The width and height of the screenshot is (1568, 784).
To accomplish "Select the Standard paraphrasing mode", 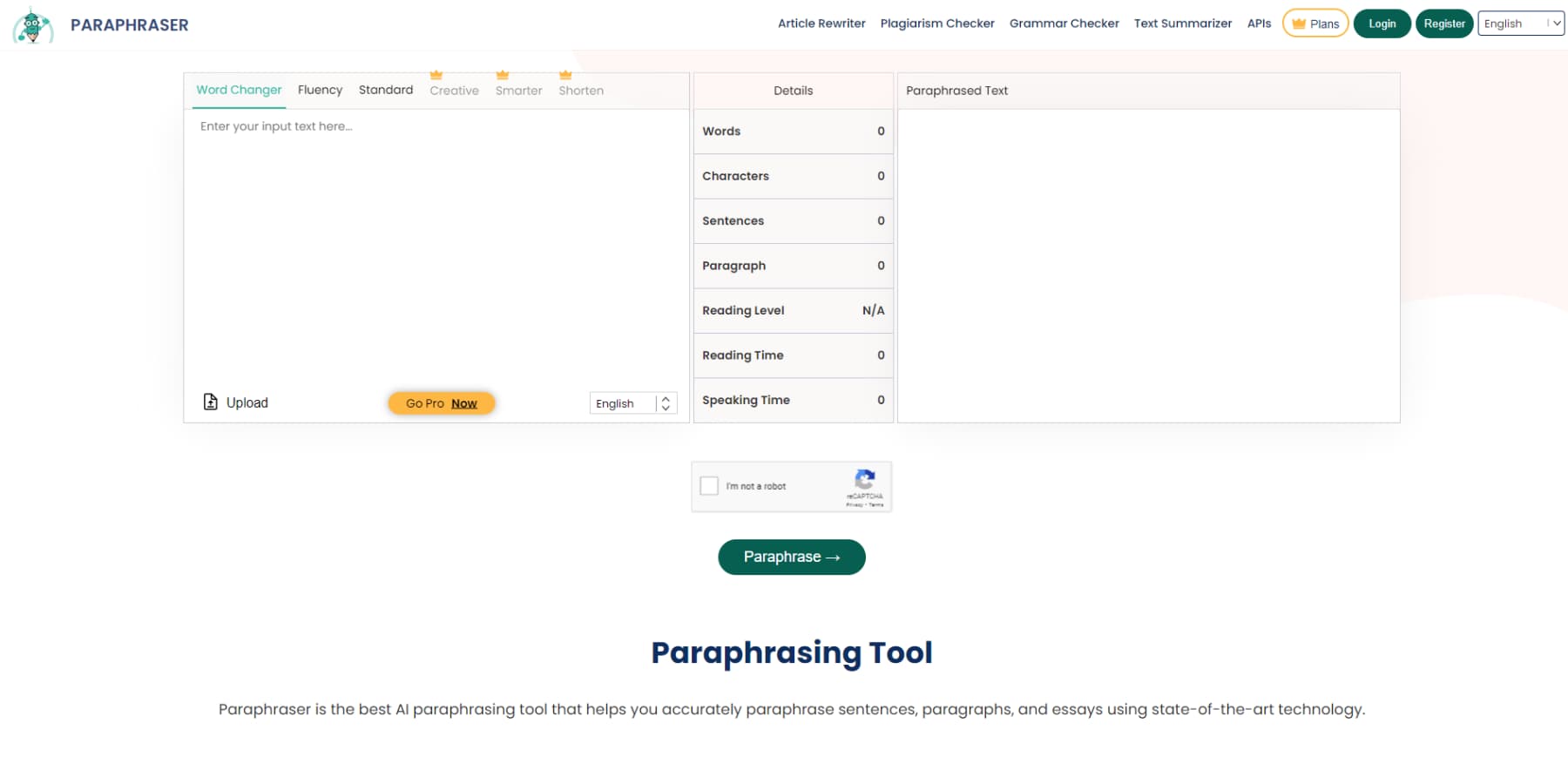I will (x=386, y=90).
